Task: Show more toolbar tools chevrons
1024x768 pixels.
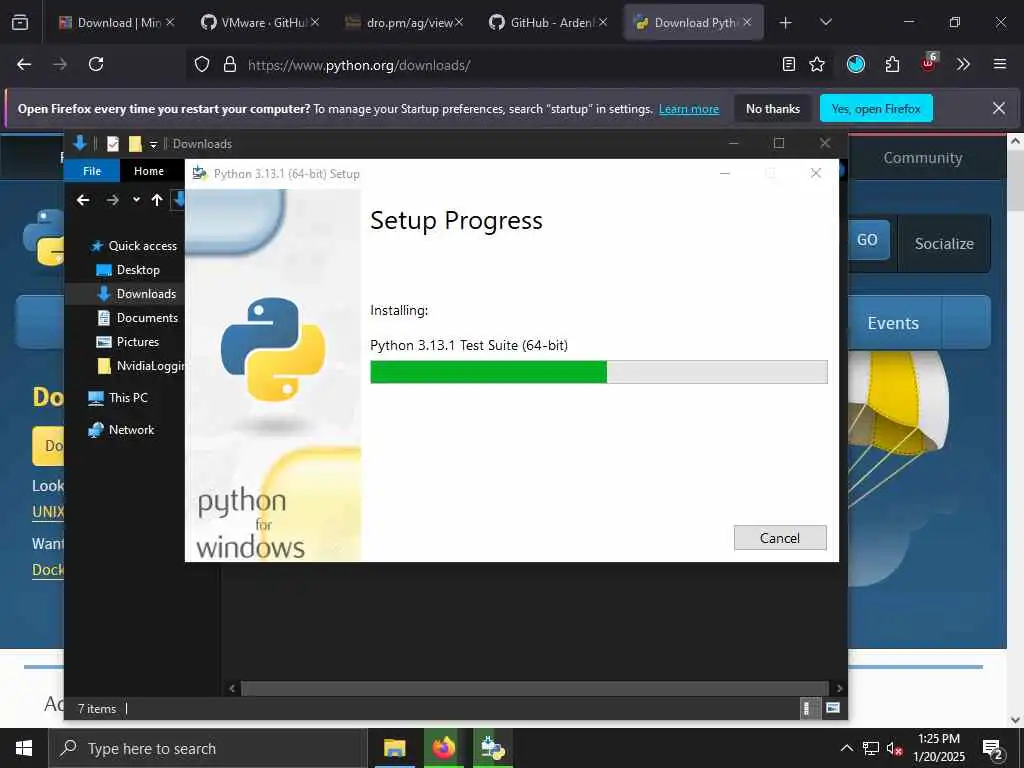Action: tap(963, 64)
